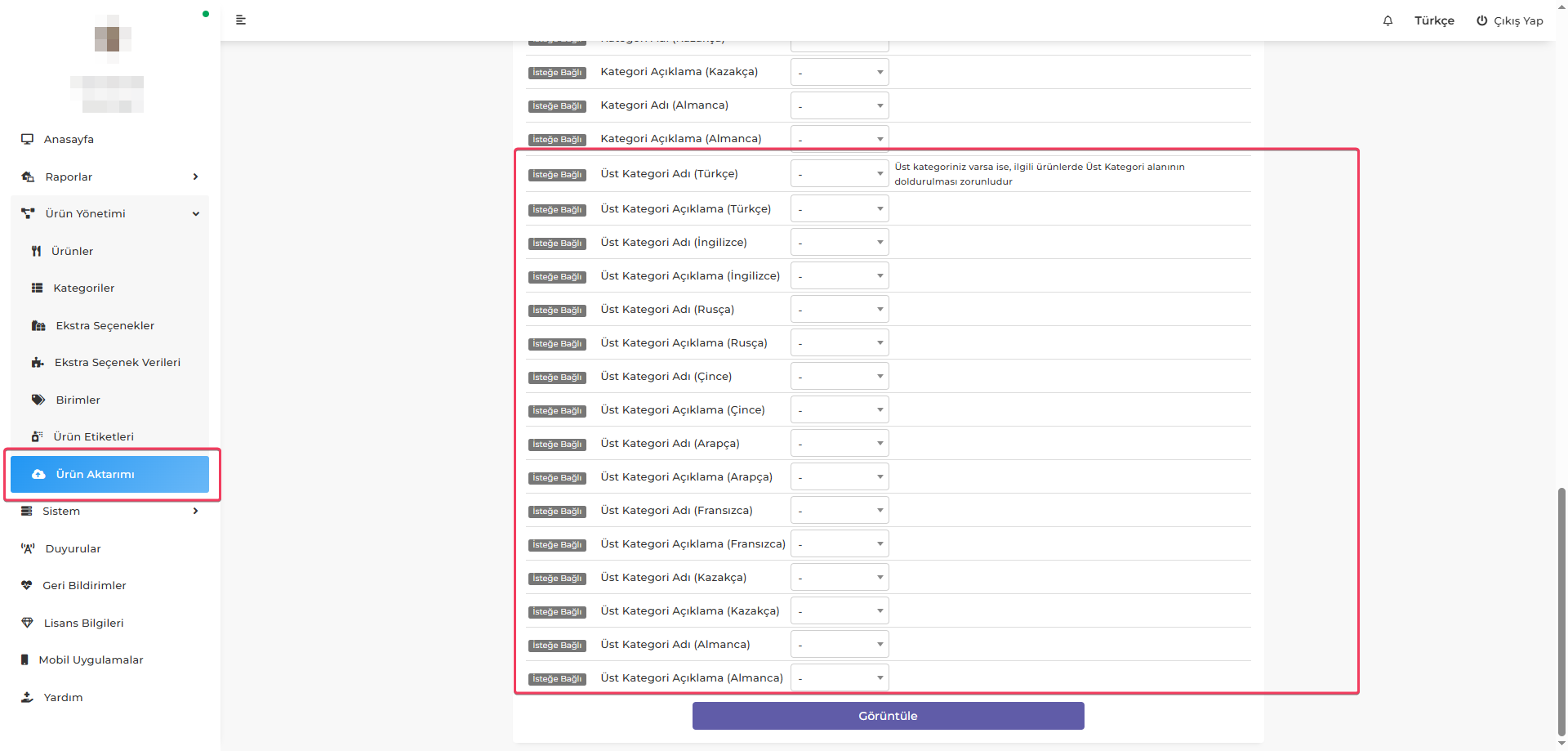Open Ekstra Seçenek Verileri menu item

[117, 362]
